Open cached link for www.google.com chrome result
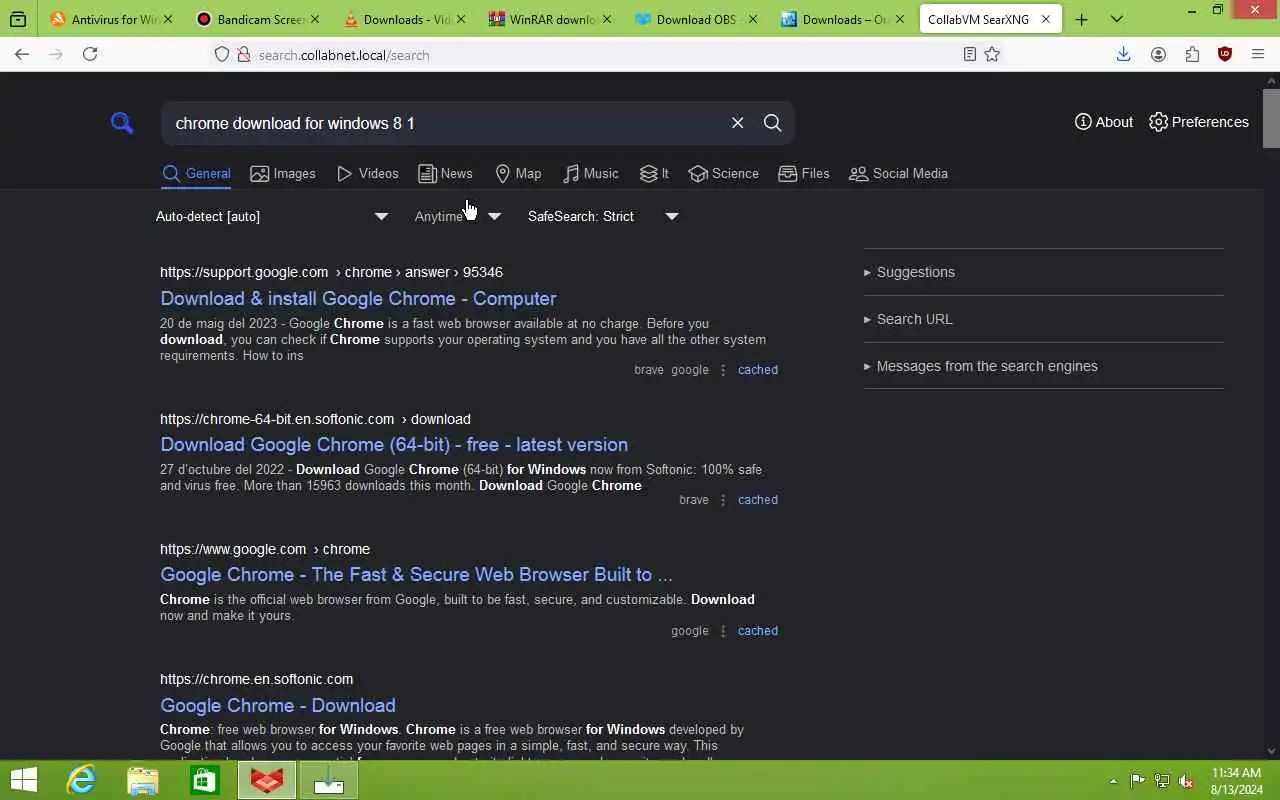1280x800 pixels. (x=758, y=631)
